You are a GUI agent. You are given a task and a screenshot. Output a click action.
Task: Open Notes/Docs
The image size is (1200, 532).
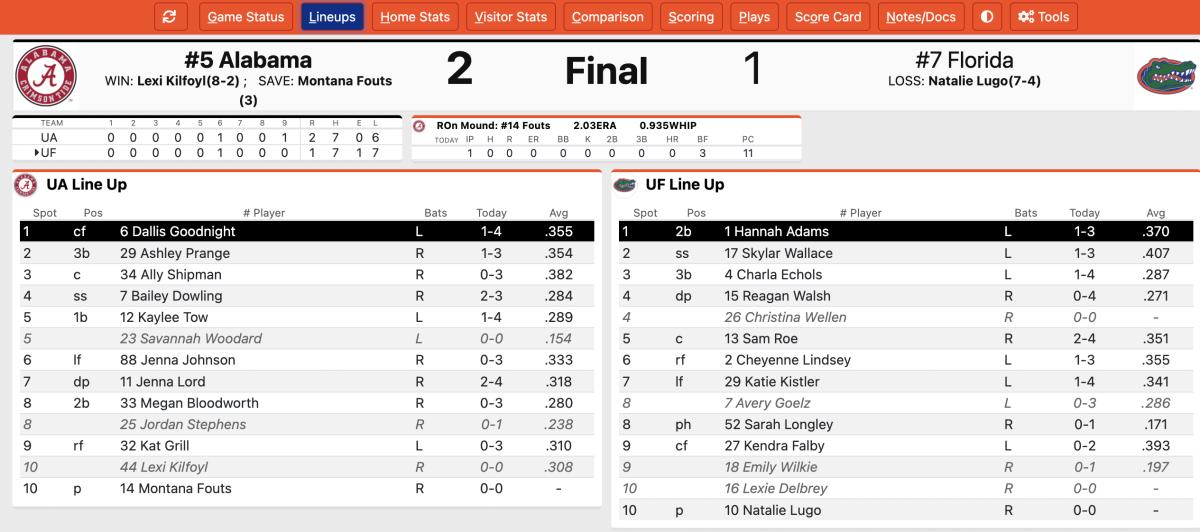[921, 17]
